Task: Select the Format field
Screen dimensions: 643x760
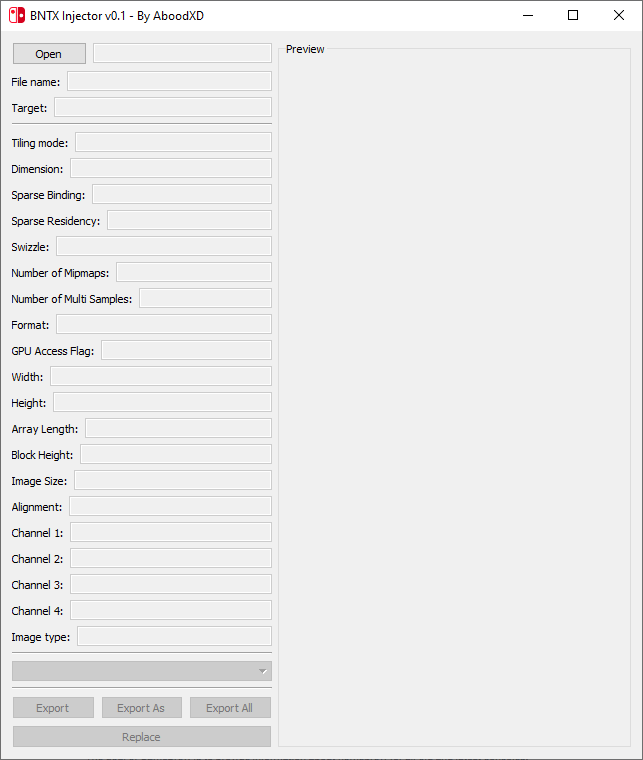Action: (164, 325)
